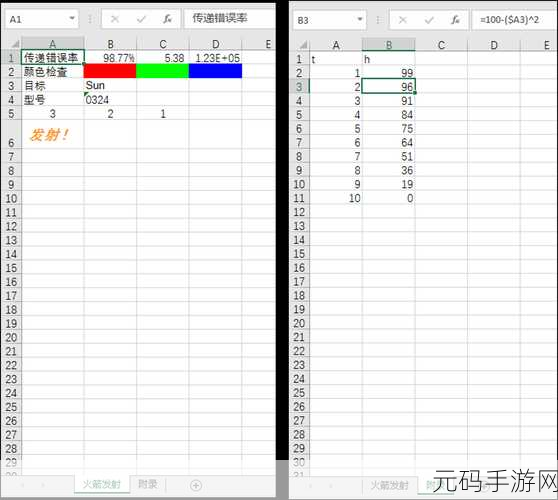Select highlighted column B header in right window
558x500 pixels.
click(x=389, y=45)
